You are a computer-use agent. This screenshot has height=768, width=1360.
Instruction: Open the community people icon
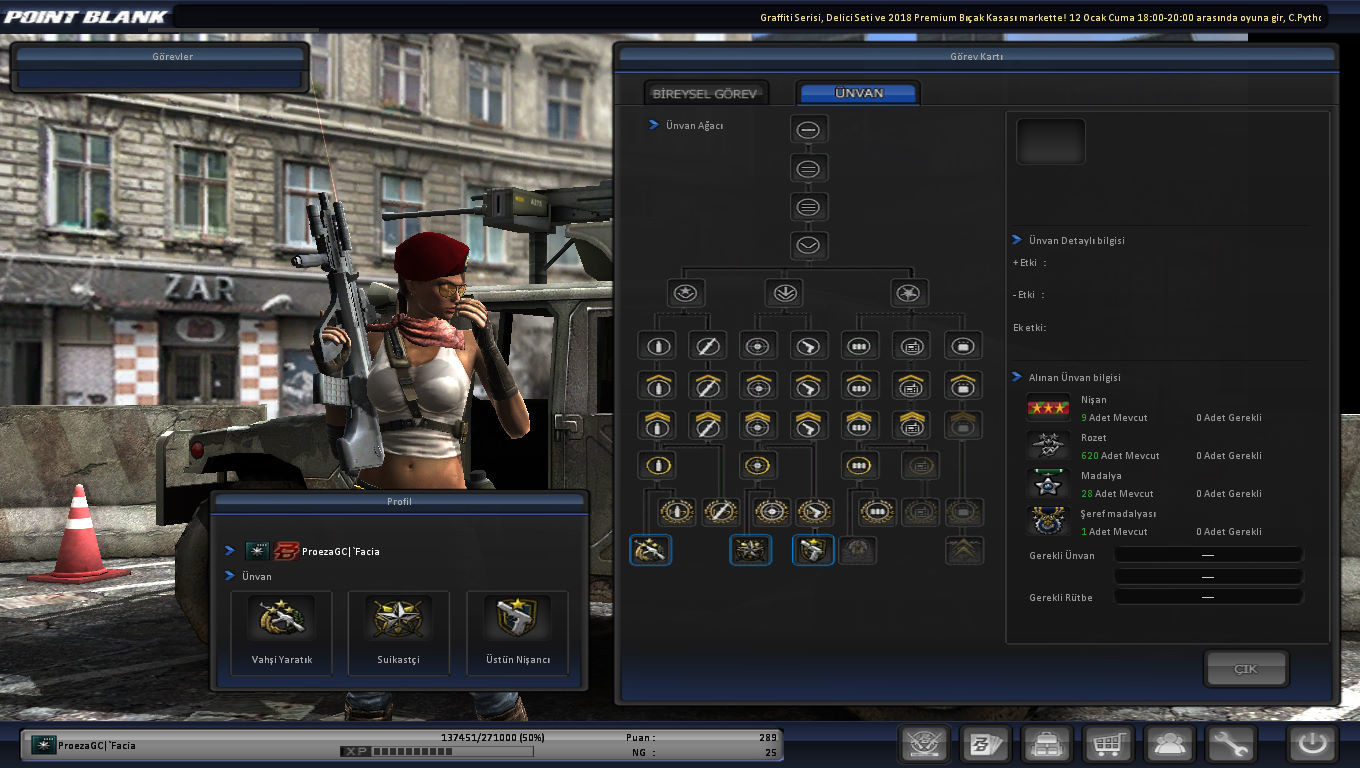click(1171, 745)
